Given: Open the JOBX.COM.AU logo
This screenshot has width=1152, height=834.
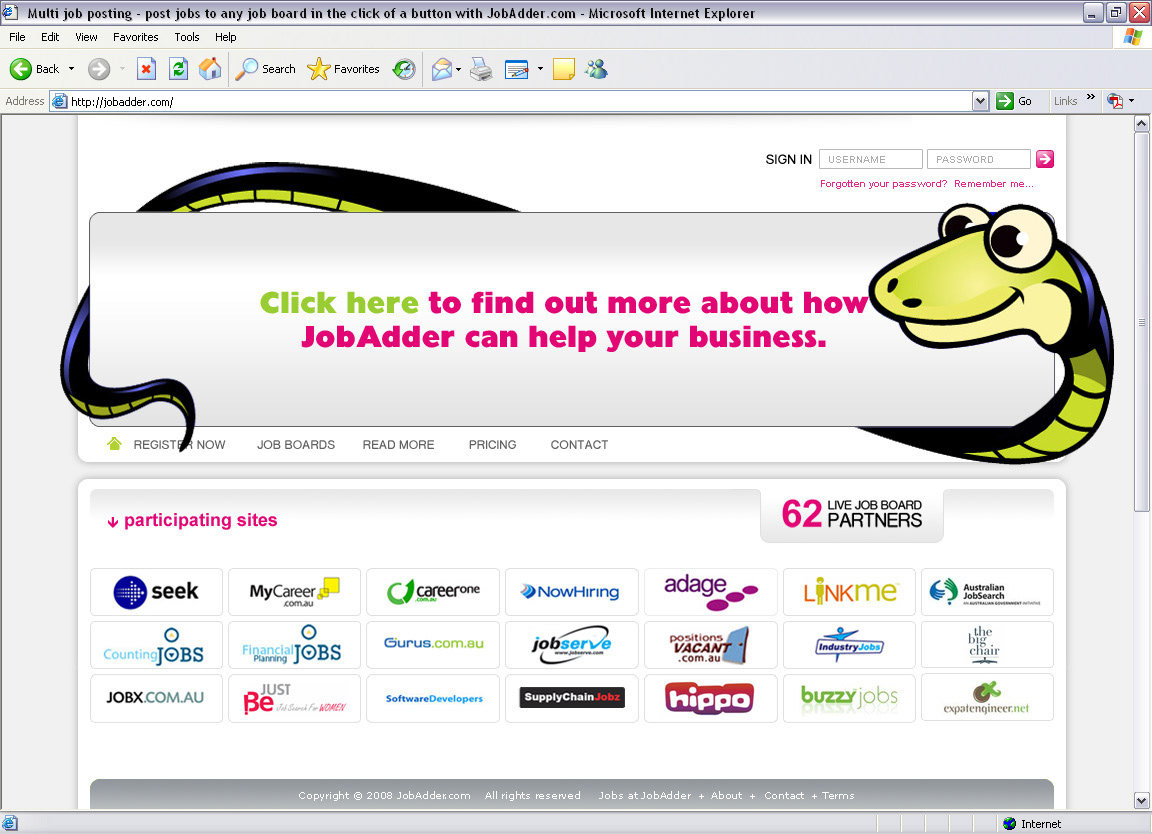Looking at the screenshot, I should pyautogui.click(x=156, y=698).
